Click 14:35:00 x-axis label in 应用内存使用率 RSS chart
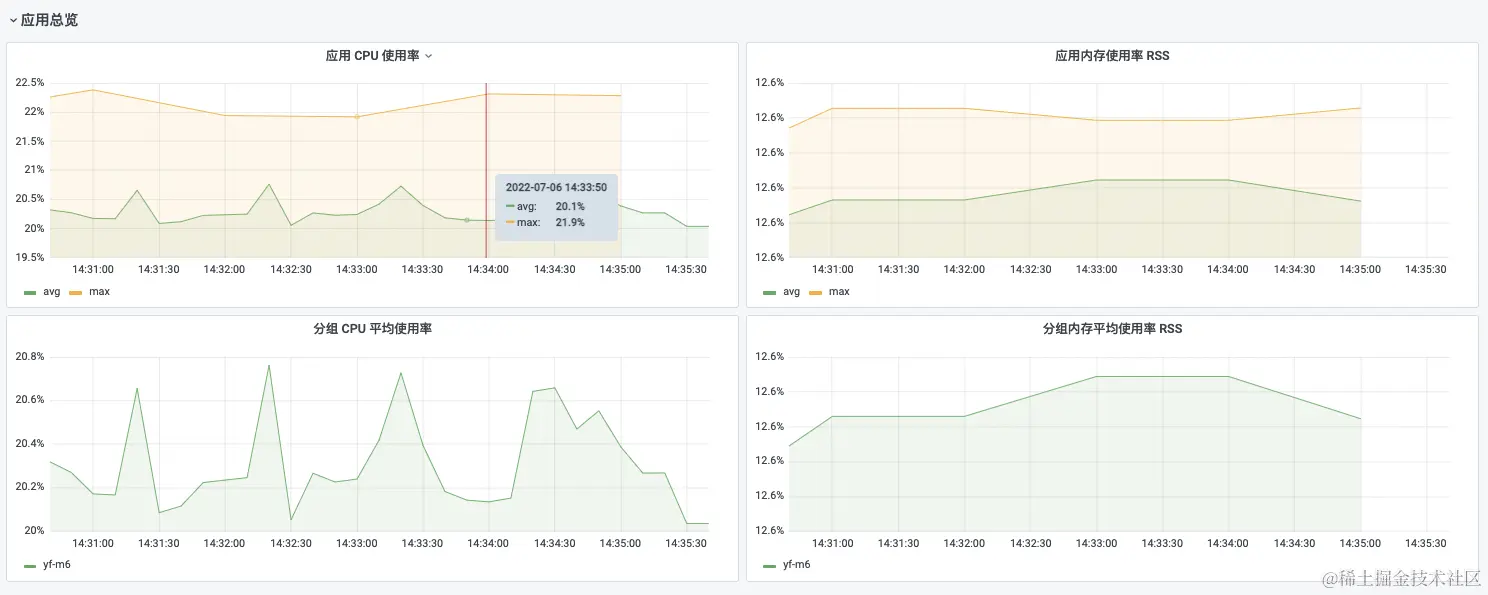The height and width of the screenshot is (595, 1488). [1360, 269]
